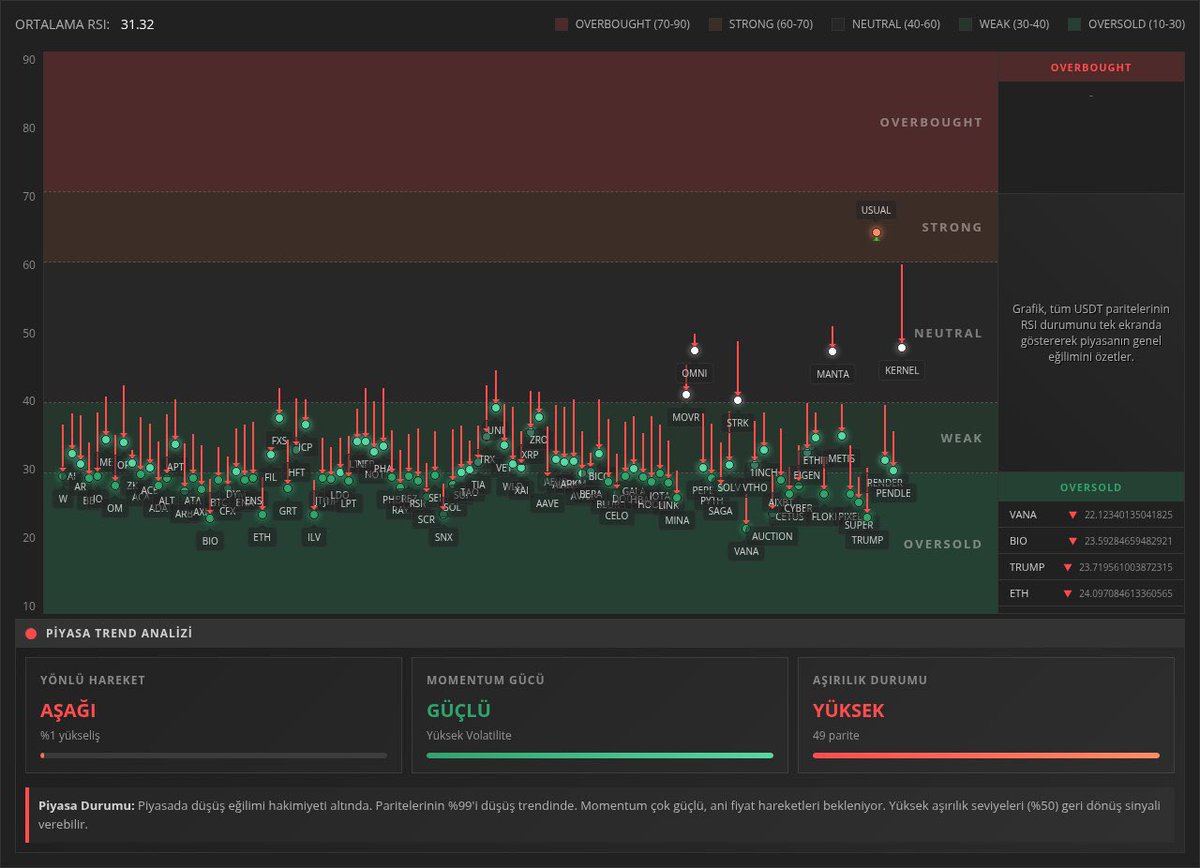The height and width of the screenshot is (868, 1200).
Task: Click the Momentum Gücü green progress bar
Action: pyautogui.click(x=600, y=755)
